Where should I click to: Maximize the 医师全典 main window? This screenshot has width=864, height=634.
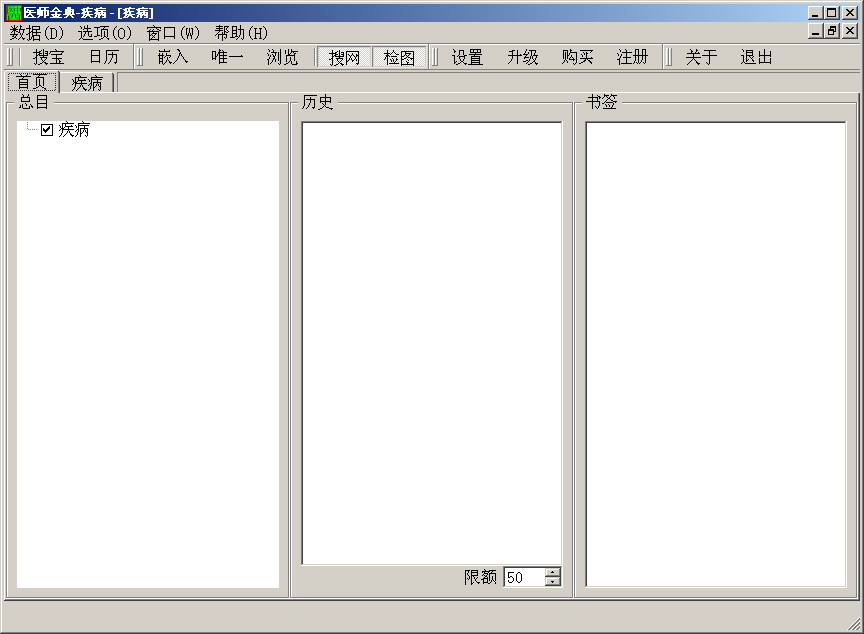(x=832, y=12)
